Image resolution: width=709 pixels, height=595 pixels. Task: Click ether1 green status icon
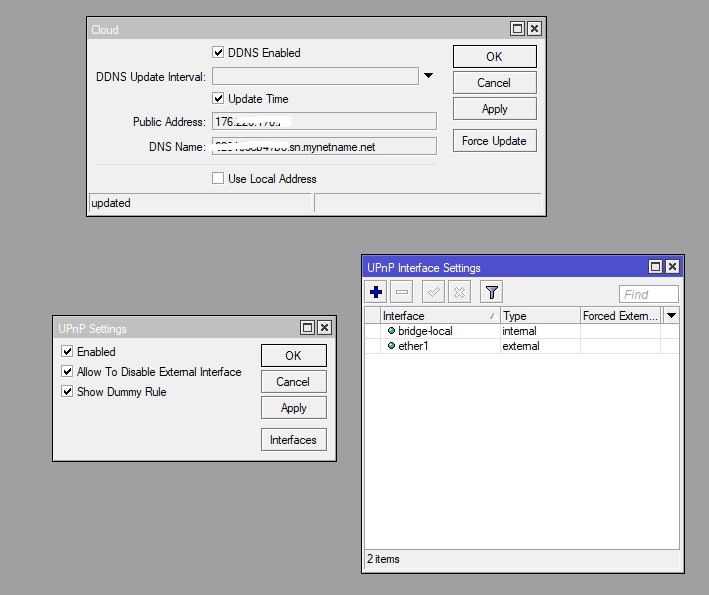(391, 345)
